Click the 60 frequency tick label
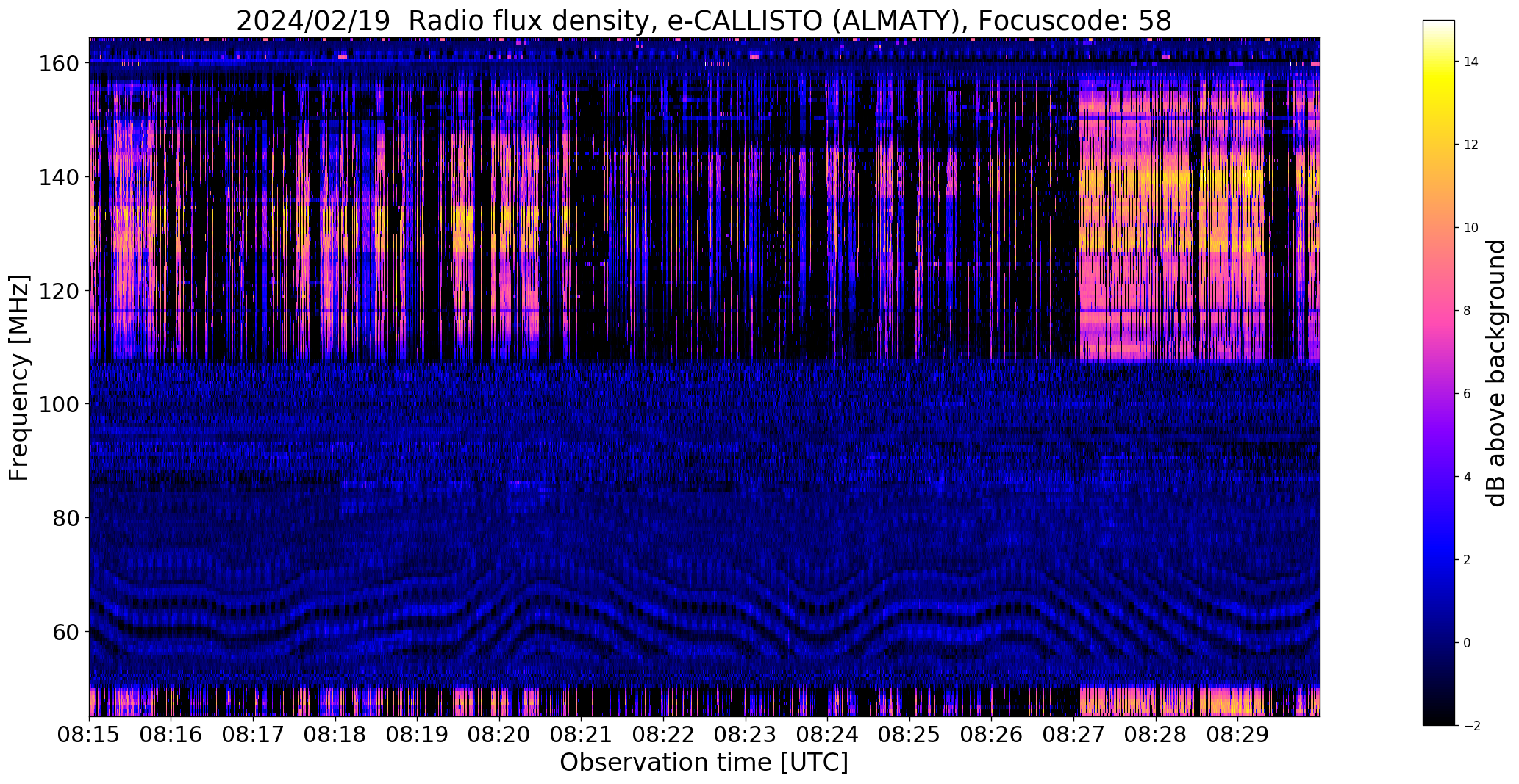Screen dimensions: 1519x784 (66, 631)
